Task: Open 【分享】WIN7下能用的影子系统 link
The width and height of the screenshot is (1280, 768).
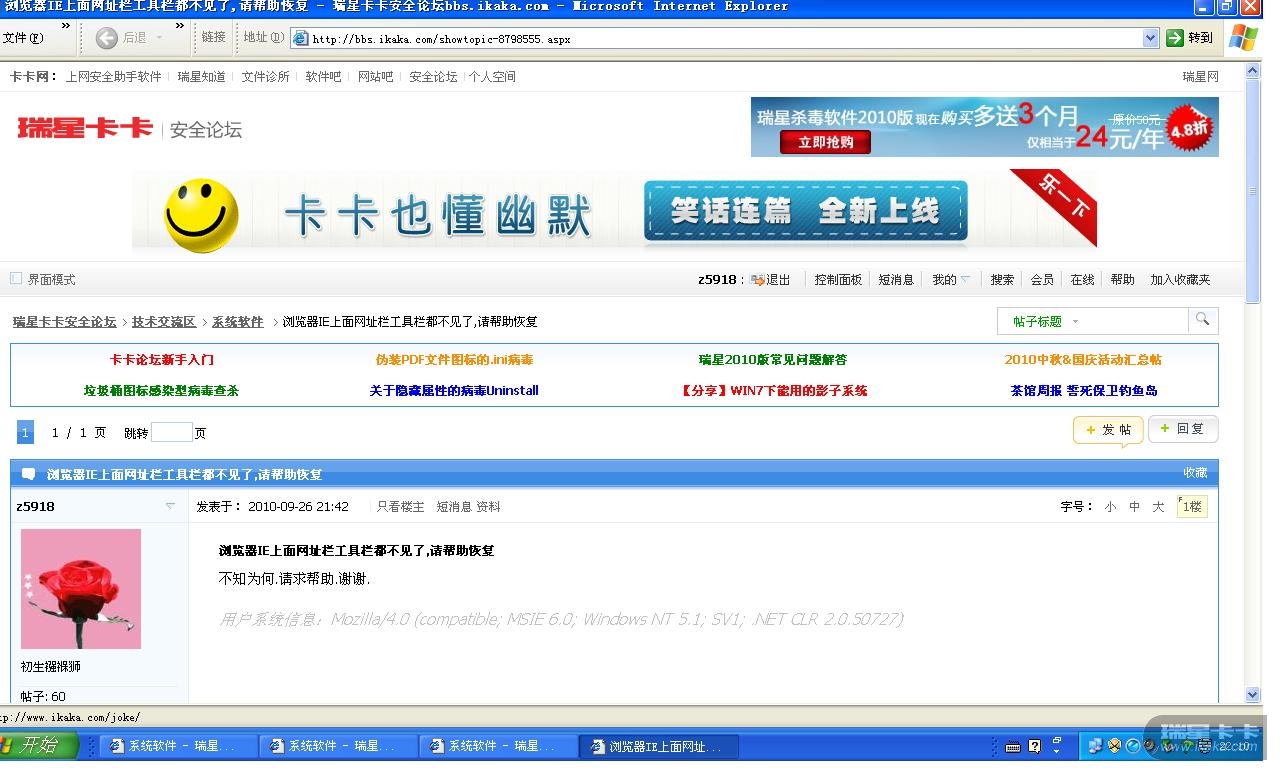Action: point(773,391)
